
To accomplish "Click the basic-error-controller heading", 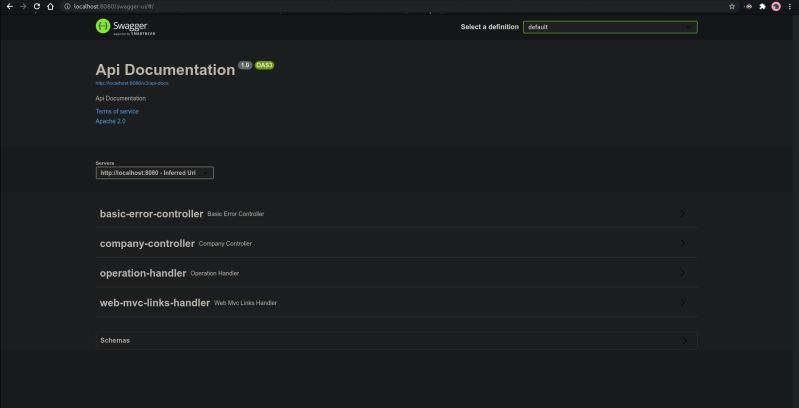I will coord(151,214).
